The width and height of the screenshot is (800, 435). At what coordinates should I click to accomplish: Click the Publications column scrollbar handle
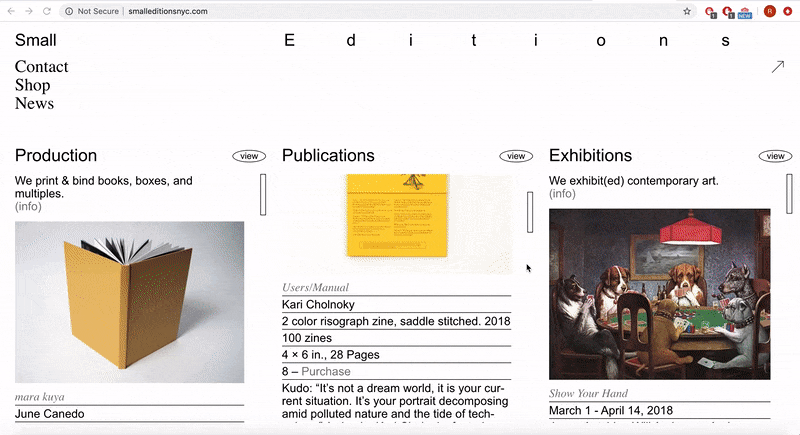530,212
